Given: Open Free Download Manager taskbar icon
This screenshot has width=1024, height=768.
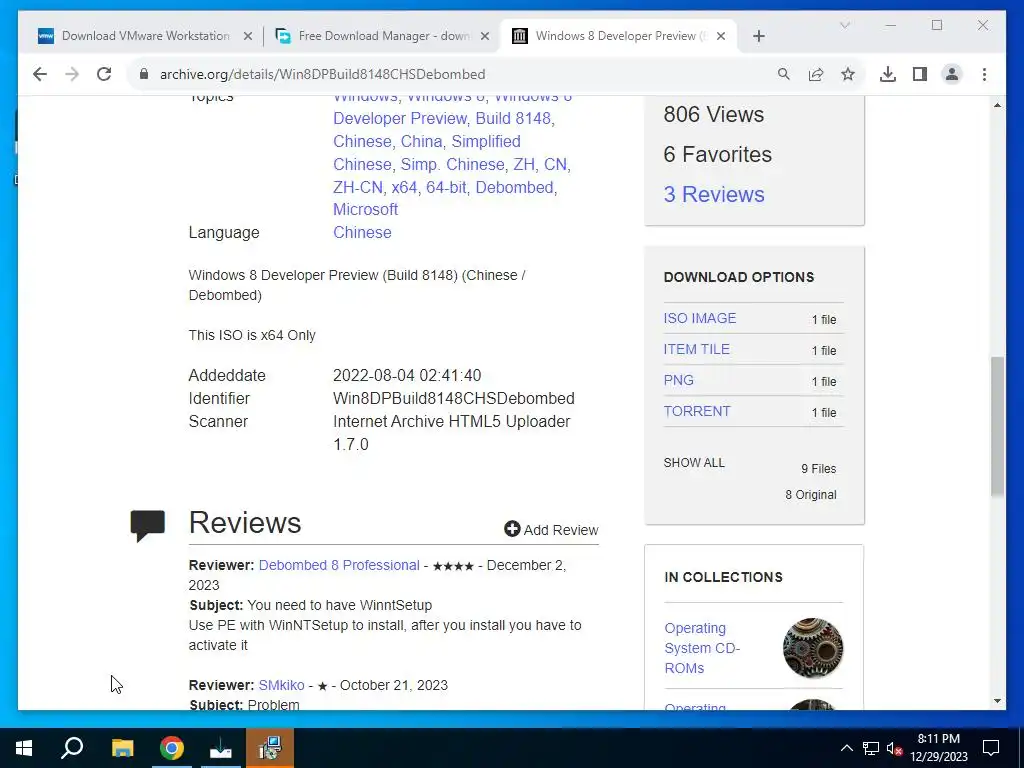Looking at the screenshot, I should 221,748.
